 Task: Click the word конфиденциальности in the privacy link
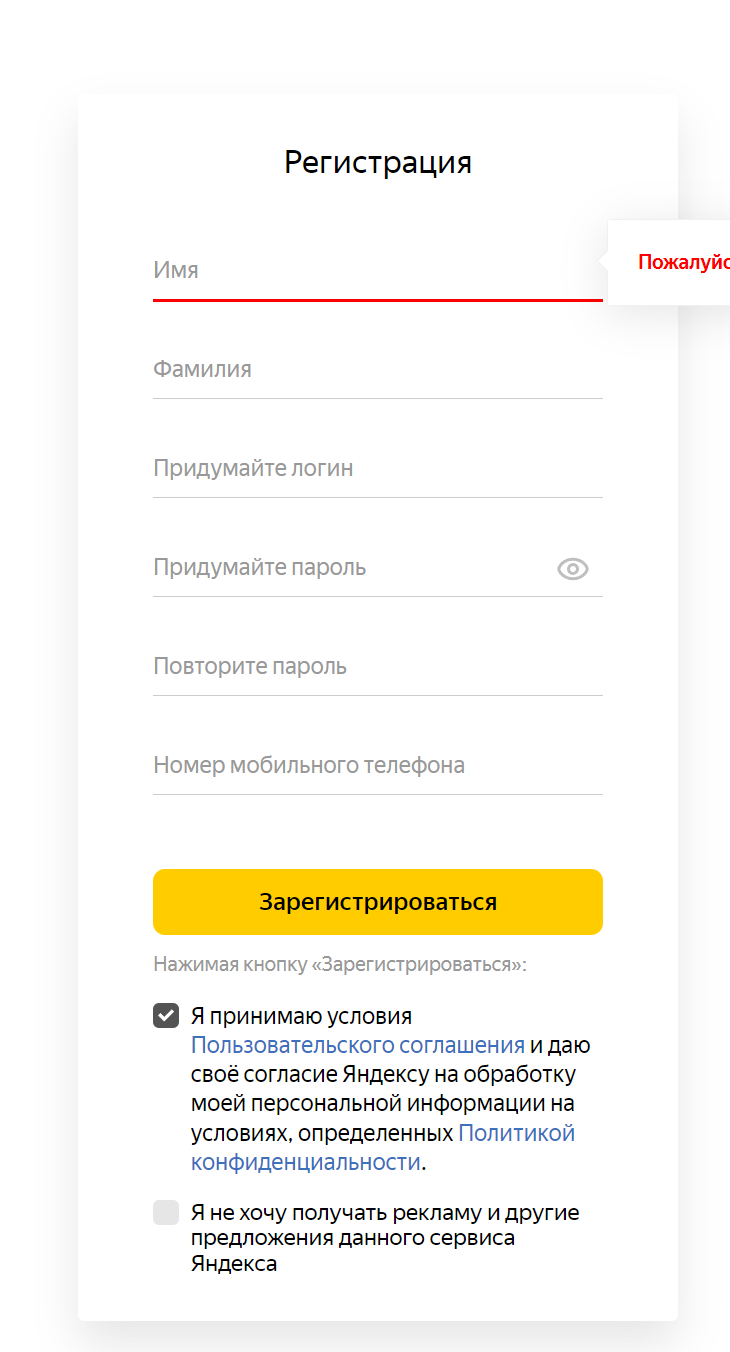click(x=305, y=1162)
